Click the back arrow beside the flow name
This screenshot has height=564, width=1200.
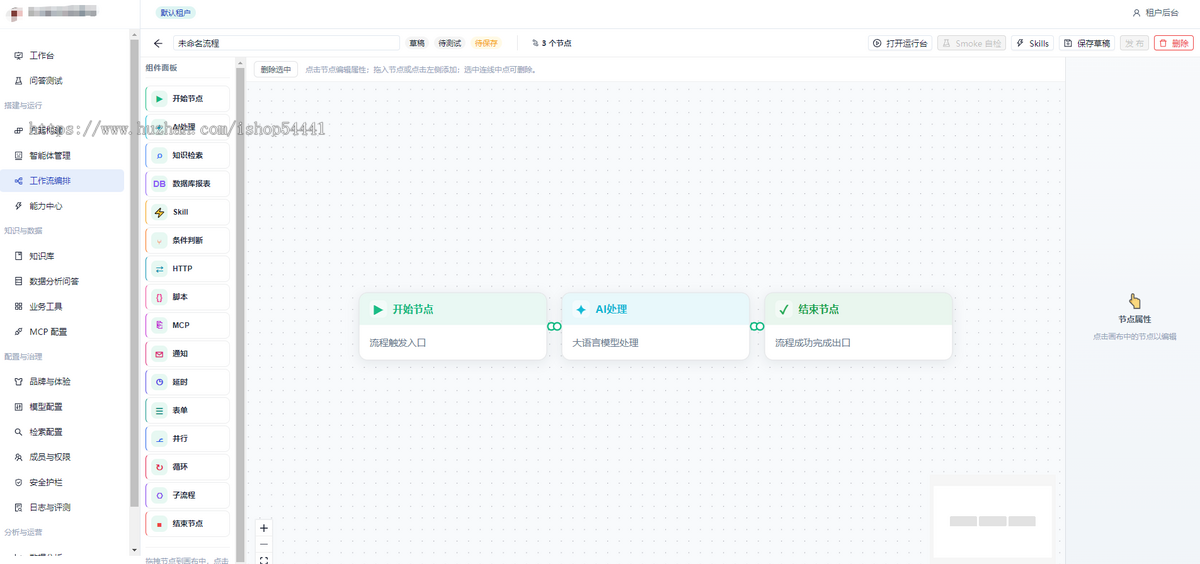point(158,43)
